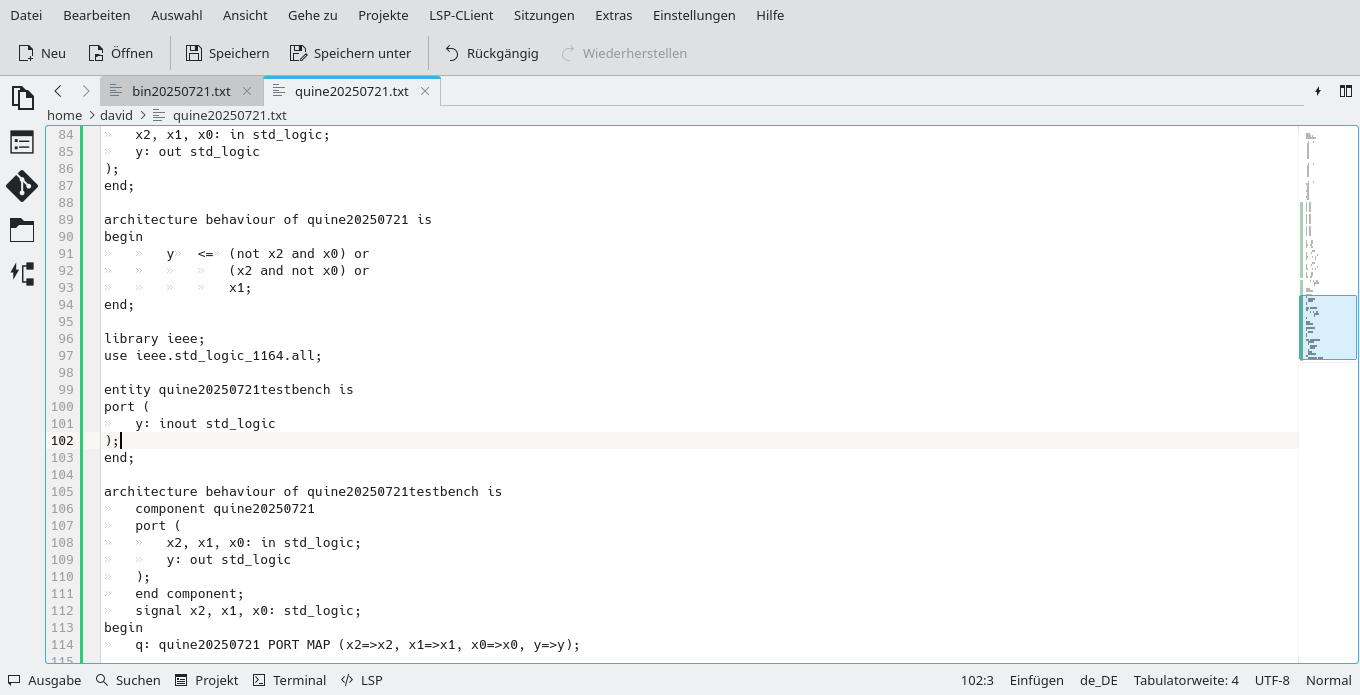1360x695 pixels.
Task: Open the Git panel from the left sidebar
Action: pyautogui.click(x=22, y=186)
